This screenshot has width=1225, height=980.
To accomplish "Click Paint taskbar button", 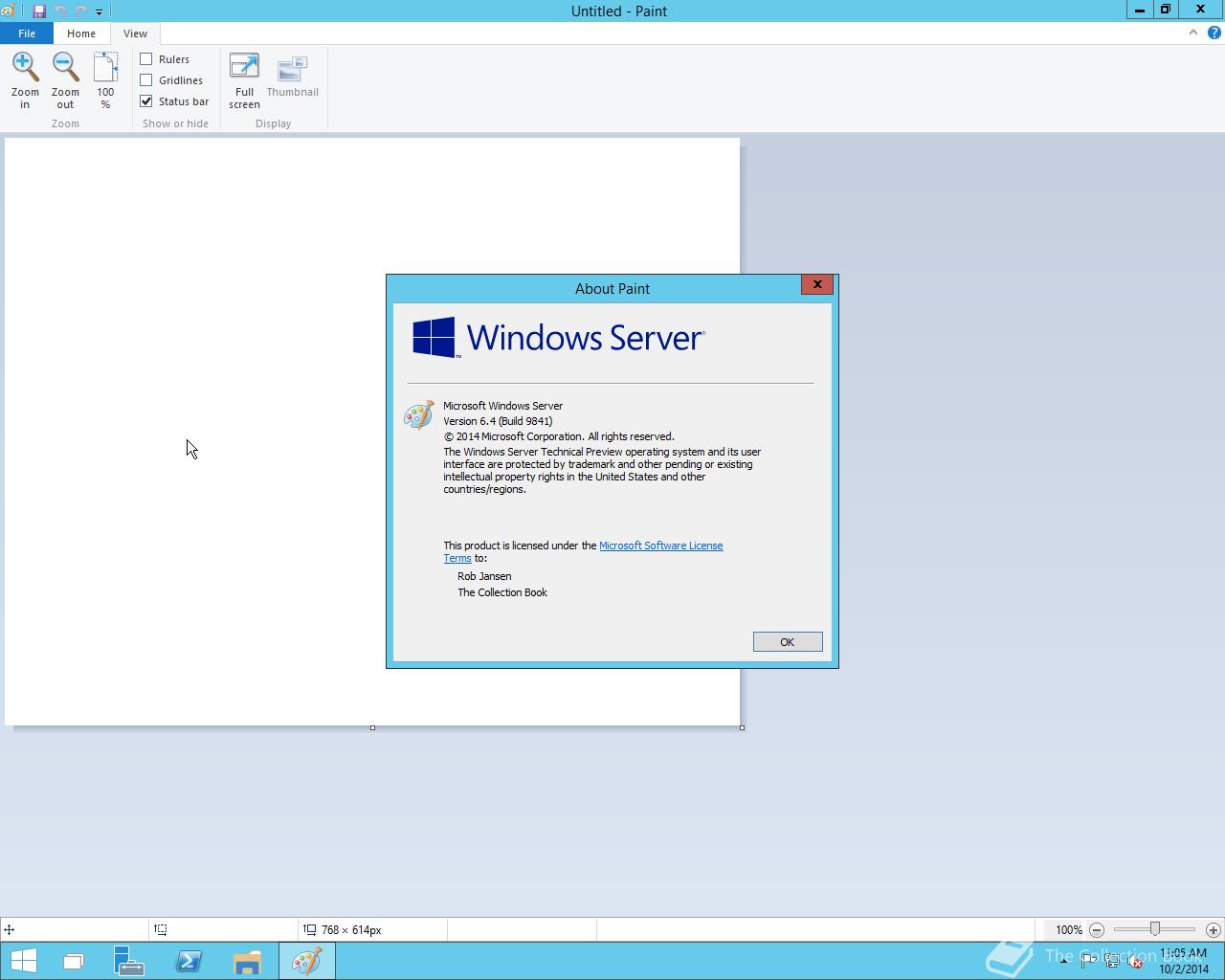I will point(307,961).
